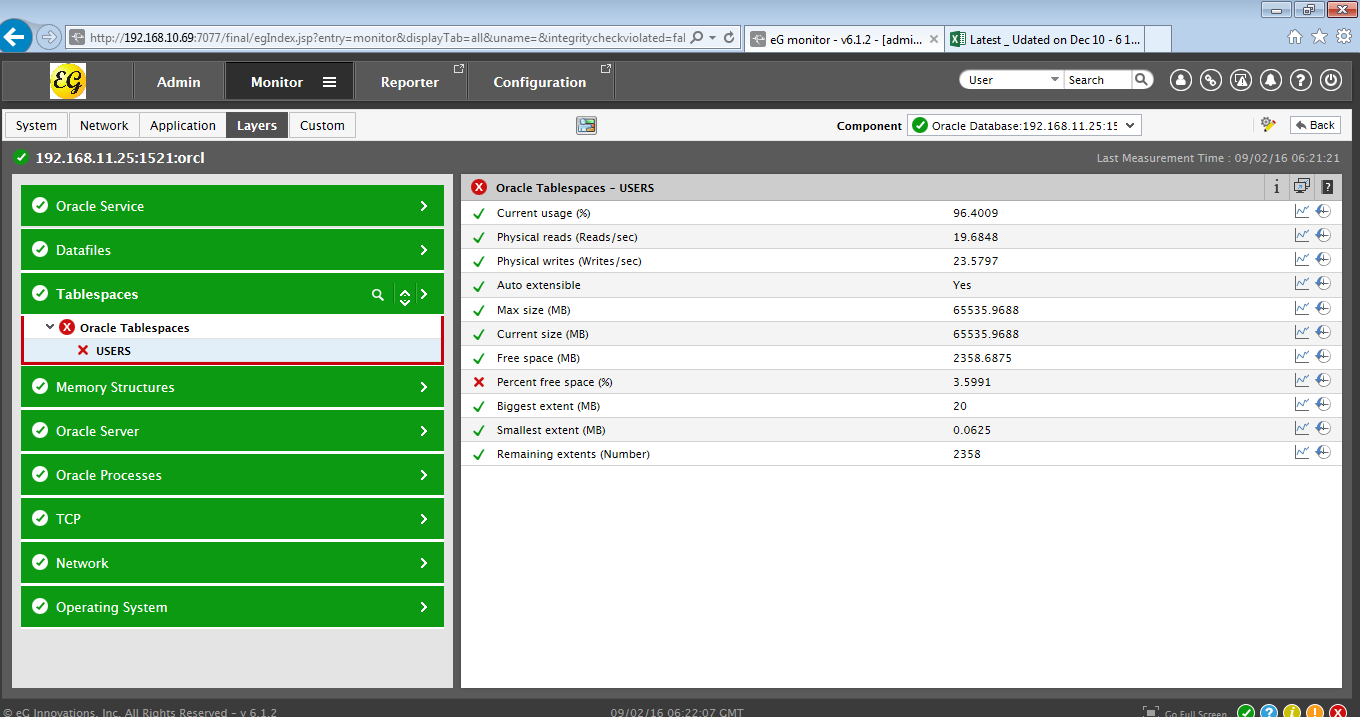Click the browser favorites star icon
The width and height of the screenshot is (1360, 717).
1319,37
